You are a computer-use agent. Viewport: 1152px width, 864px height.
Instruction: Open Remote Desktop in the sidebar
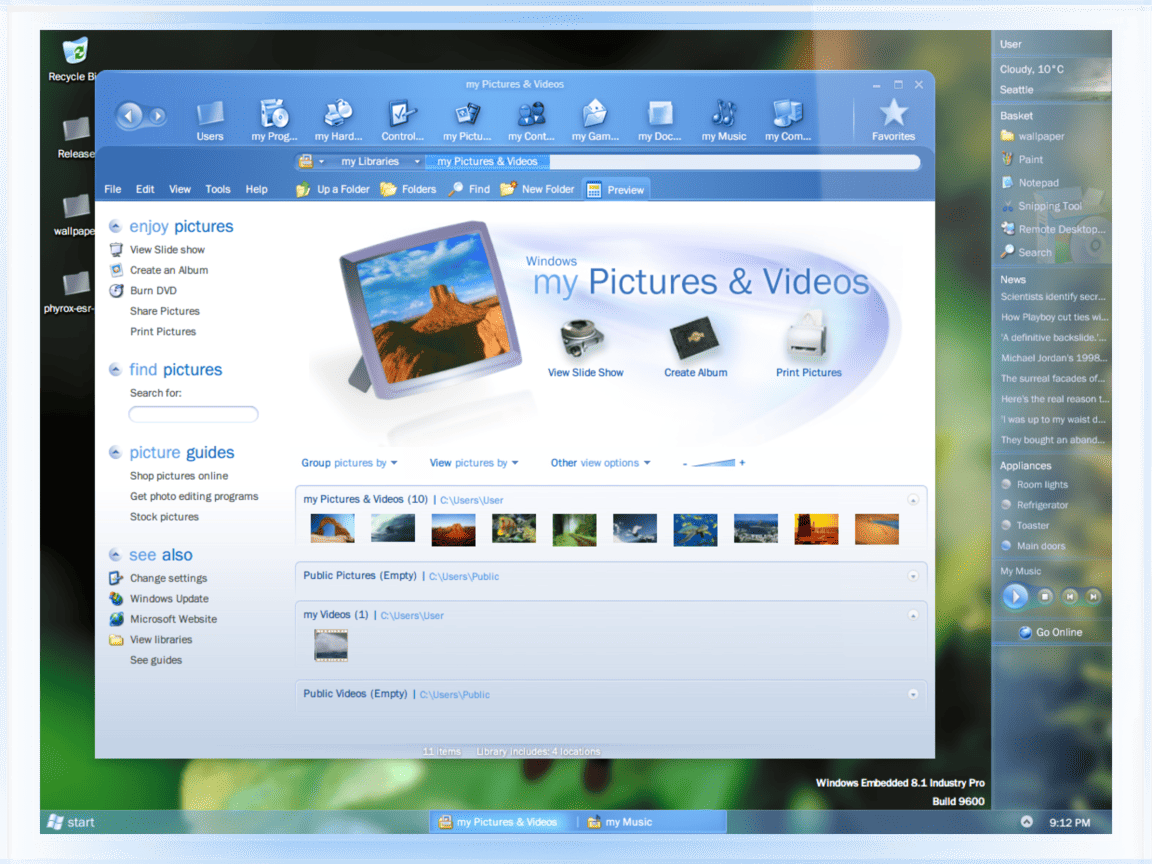(x=1052, y=229)
